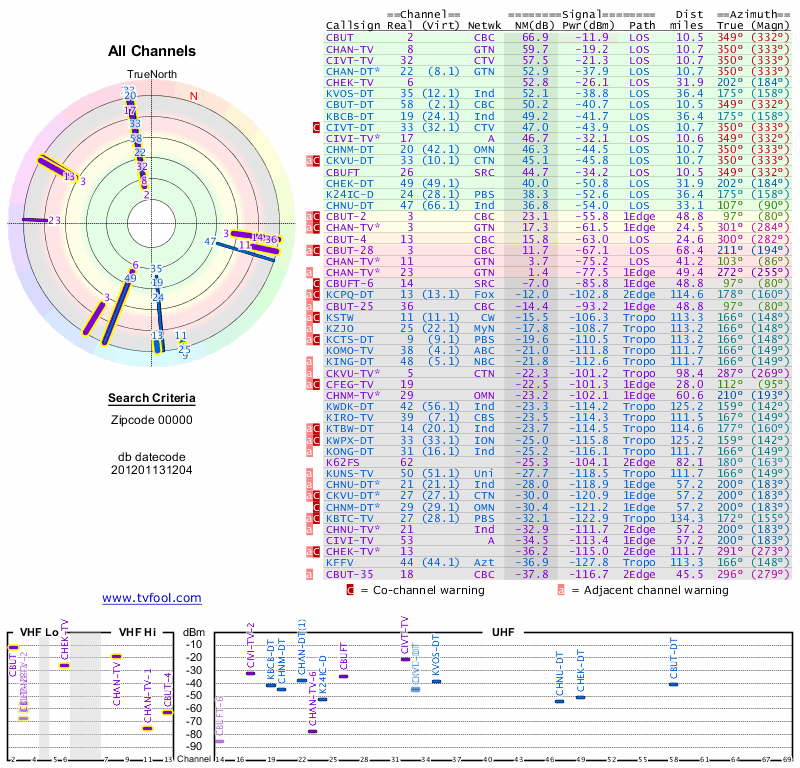This screenshot has width=800, height=768.
Task: Click the co-channel icon beside KWPX-DT
Action: coord(316,440)
